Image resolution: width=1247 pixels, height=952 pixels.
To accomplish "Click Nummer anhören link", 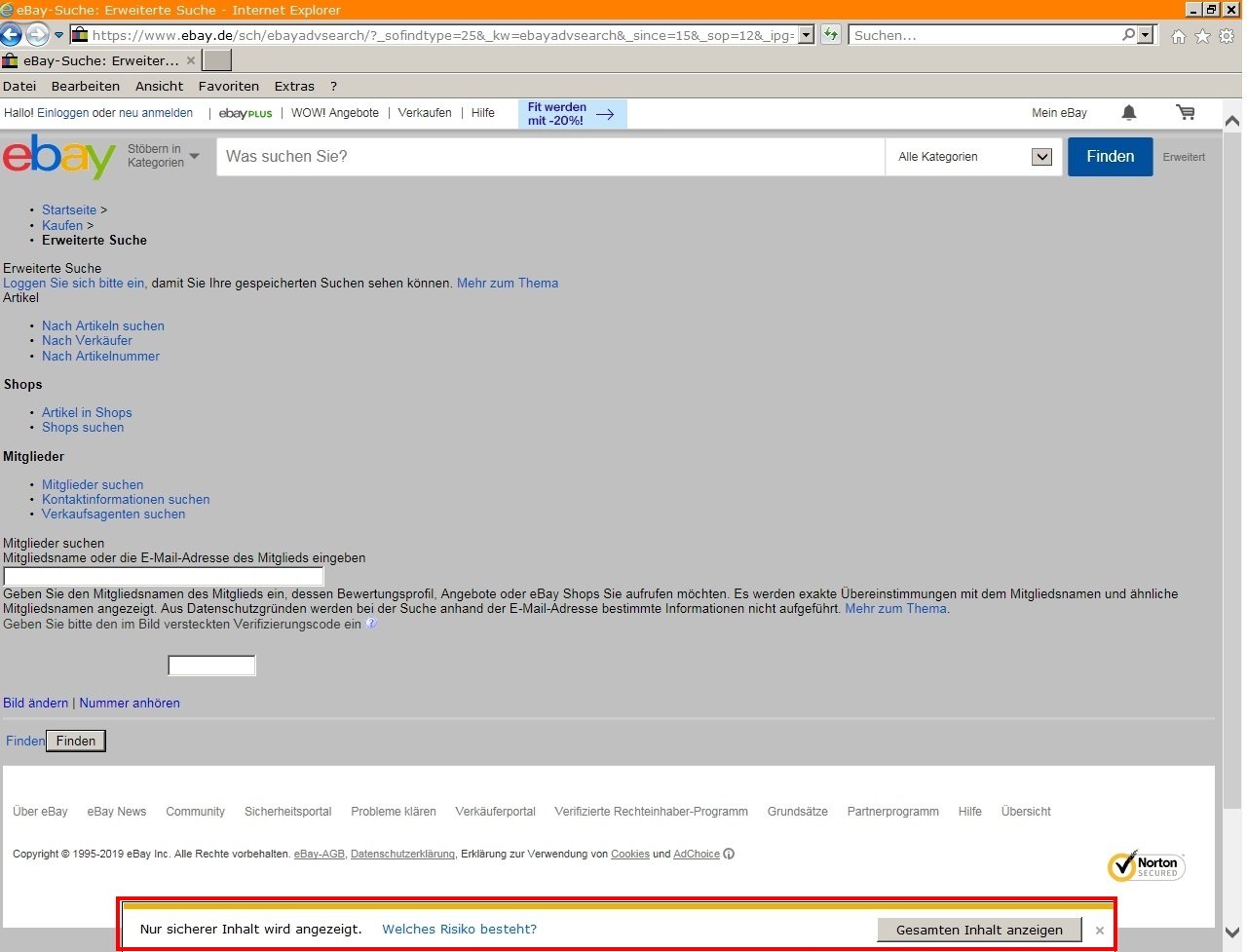I will click(130, 703).
